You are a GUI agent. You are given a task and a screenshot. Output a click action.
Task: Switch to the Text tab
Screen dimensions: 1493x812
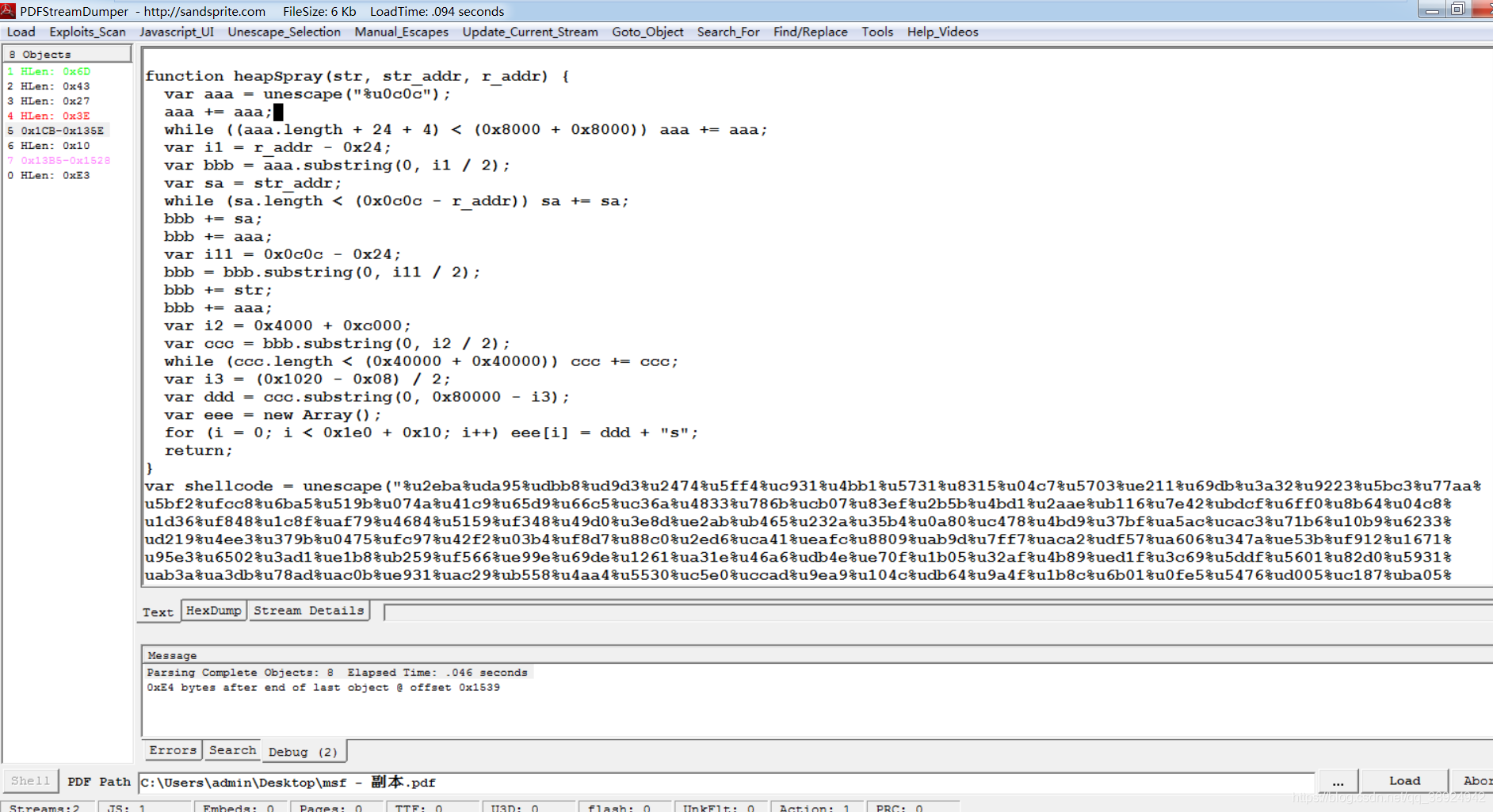tap(158, 612)
